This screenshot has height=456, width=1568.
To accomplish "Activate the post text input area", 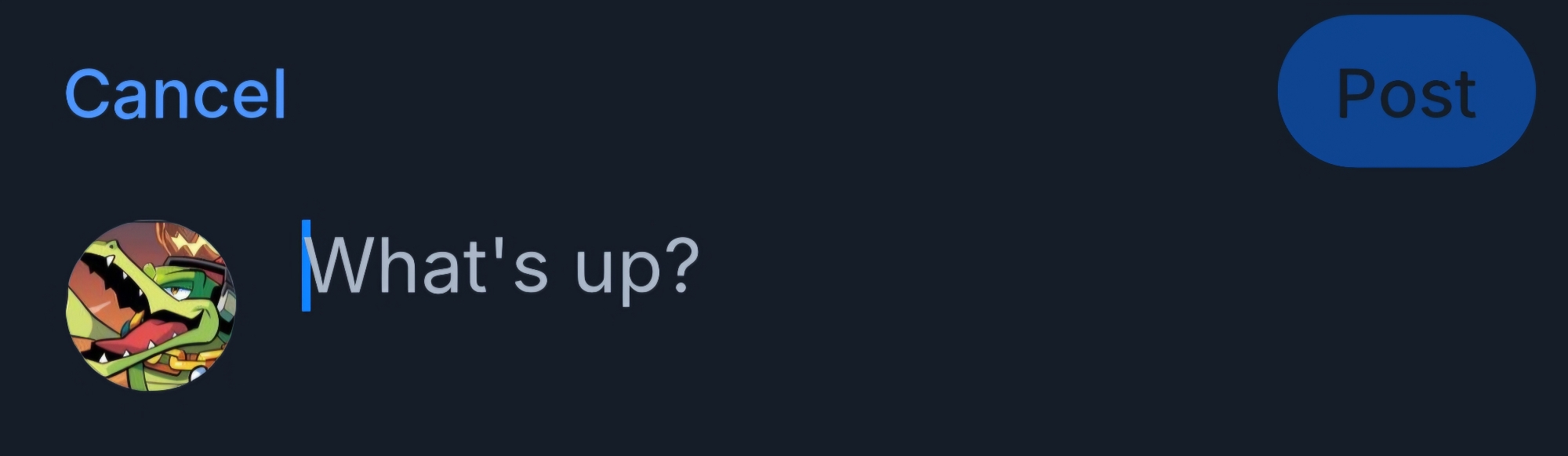I will tap(502, 267).
